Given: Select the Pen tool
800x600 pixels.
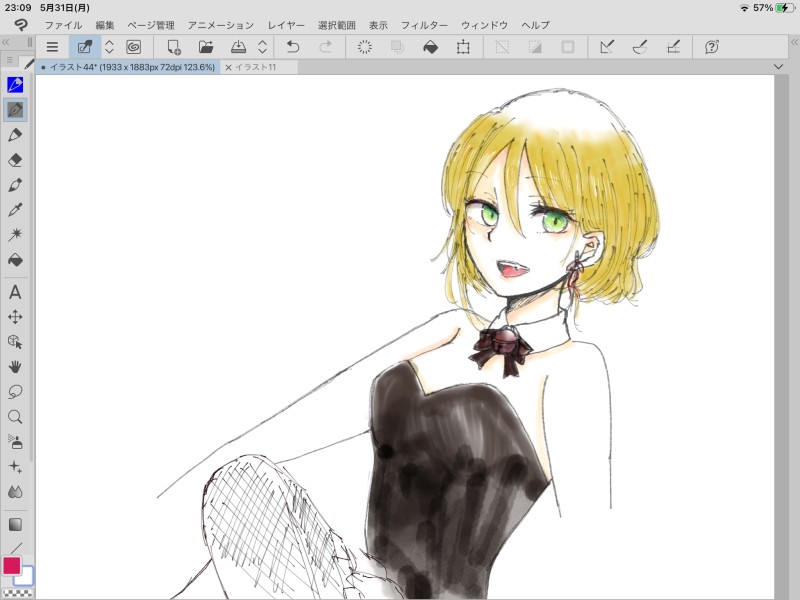Looking at the screenshot, I should 15,110.
